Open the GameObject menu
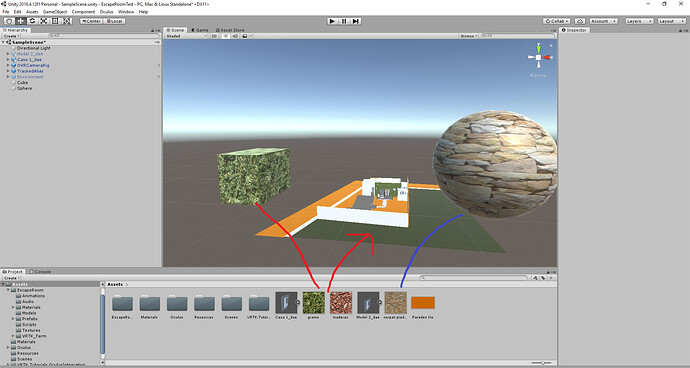 tap(55, 12)
